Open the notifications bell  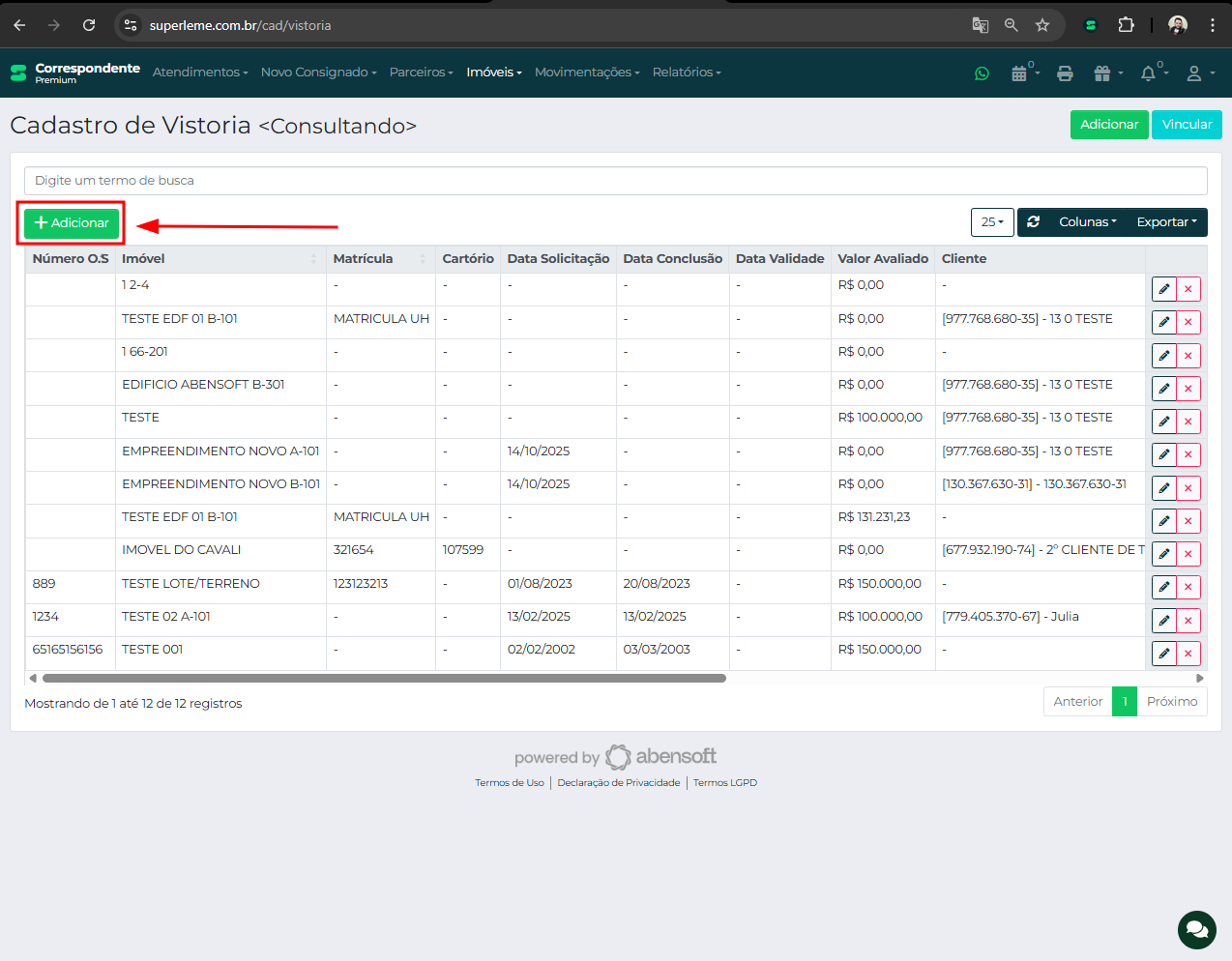tap(1149, 73)
